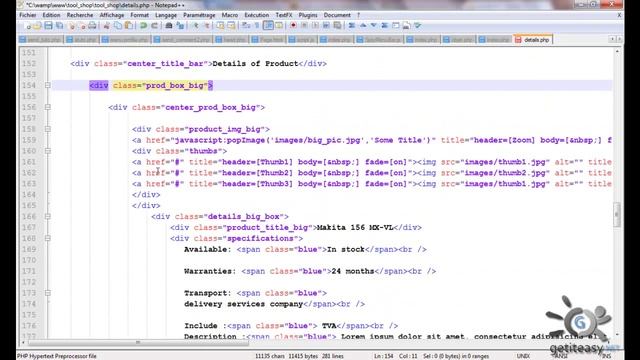The height and width of the screenshot is (360, 640).
Task: Click the Copy toolbar icon
Action: (x=118, y=26)
